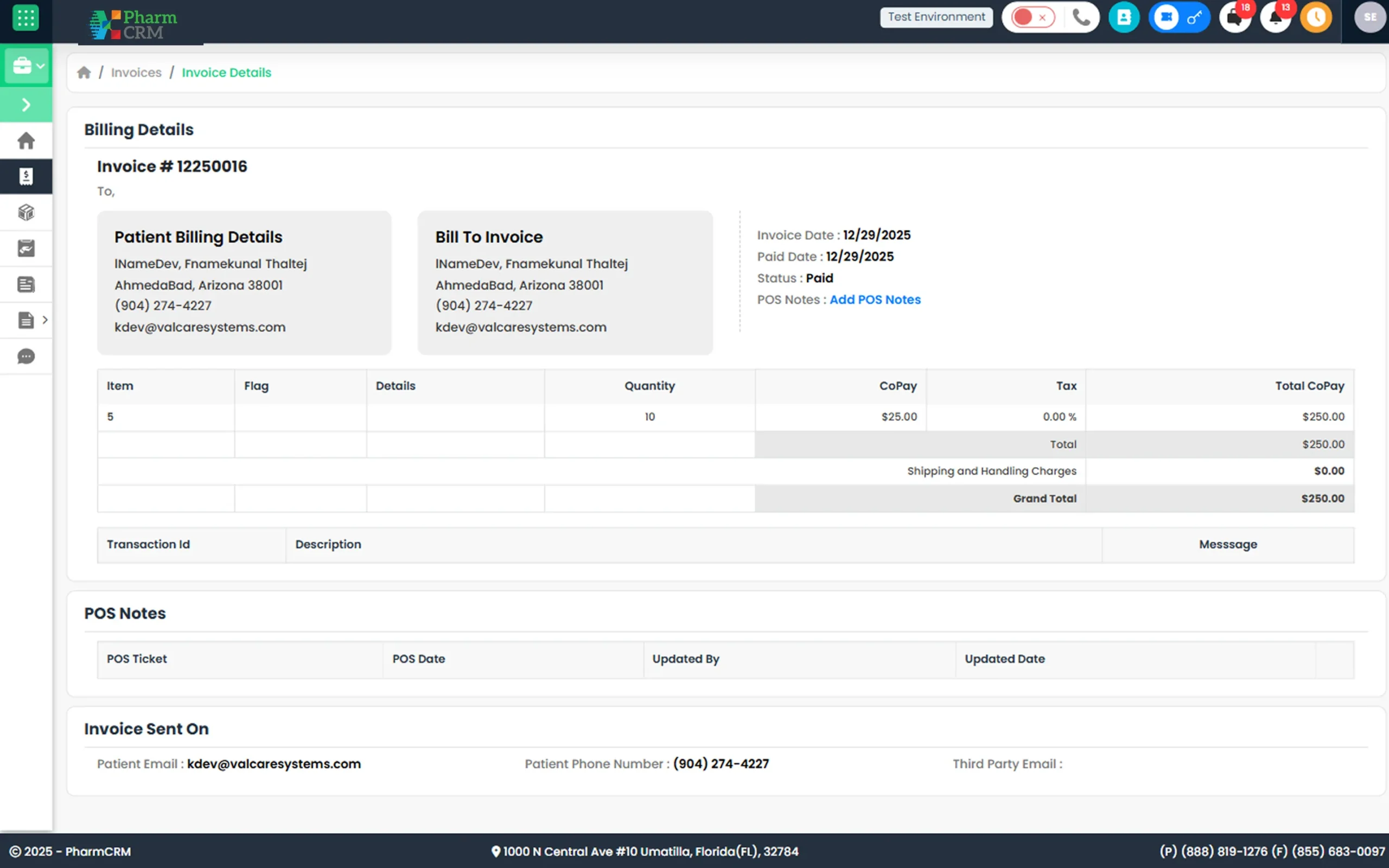Click the Third Party Email label
This screenshot has height=868, width=1389.
click(1008, 764)
